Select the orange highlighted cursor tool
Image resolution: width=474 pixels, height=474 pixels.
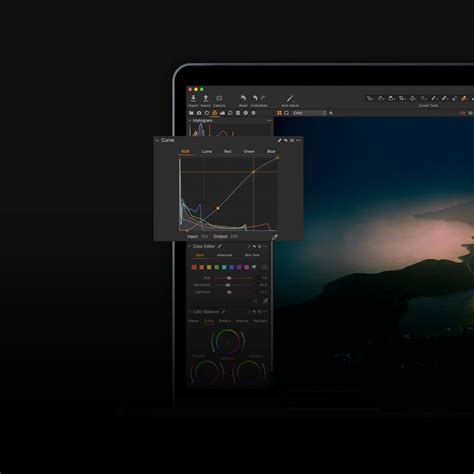coord(464,98)
